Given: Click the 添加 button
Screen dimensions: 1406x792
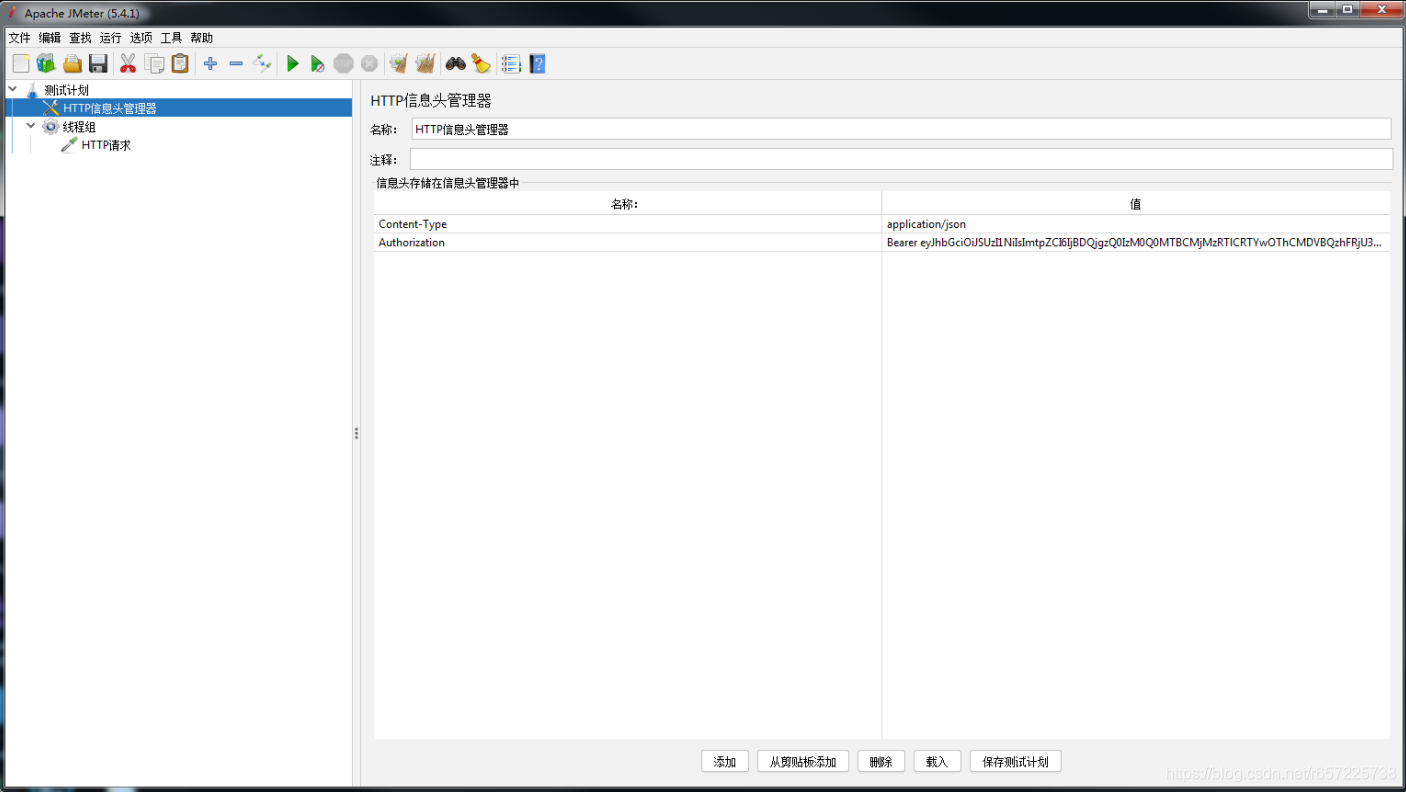Looking at the screenshot, I should [725, 762].
